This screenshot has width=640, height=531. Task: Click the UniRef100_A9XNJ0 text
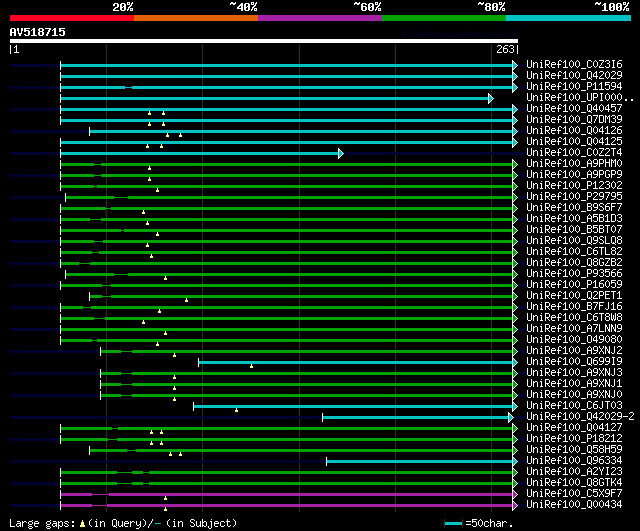[x=574, y=395]
